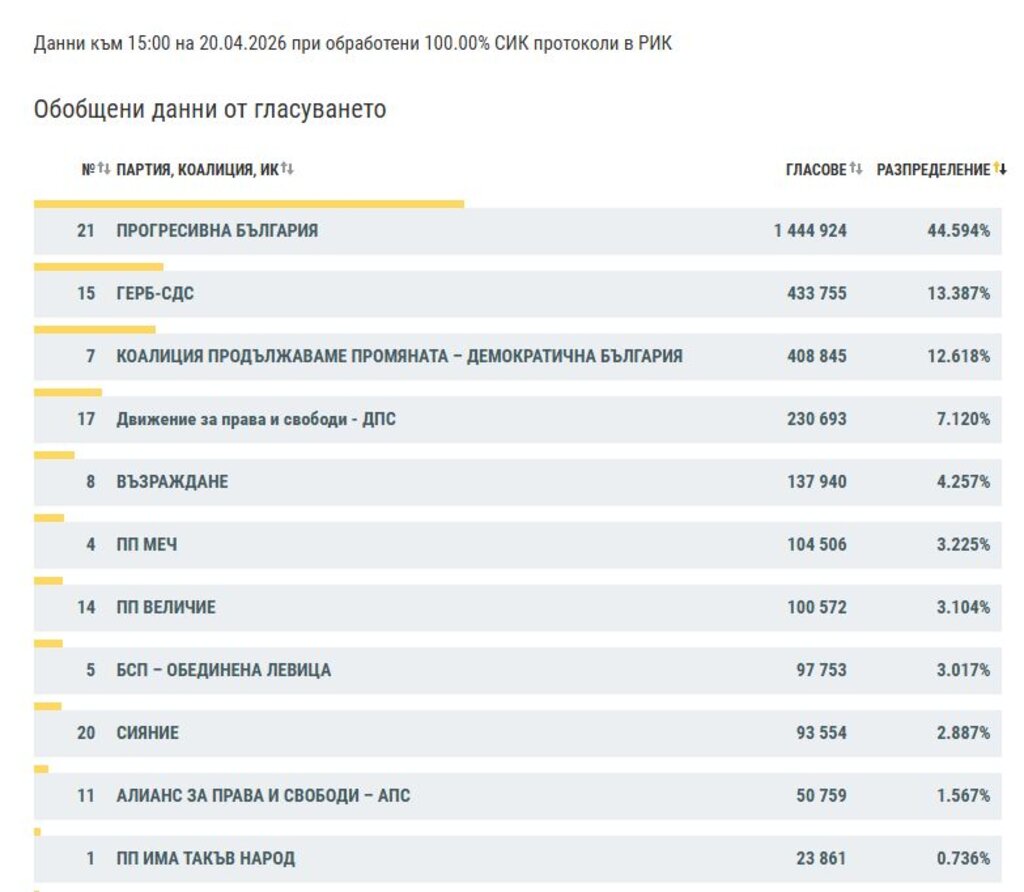Click the sort arrows beside the № column
The height and width of the screenshot is (892, 1024).
point(103,170)
